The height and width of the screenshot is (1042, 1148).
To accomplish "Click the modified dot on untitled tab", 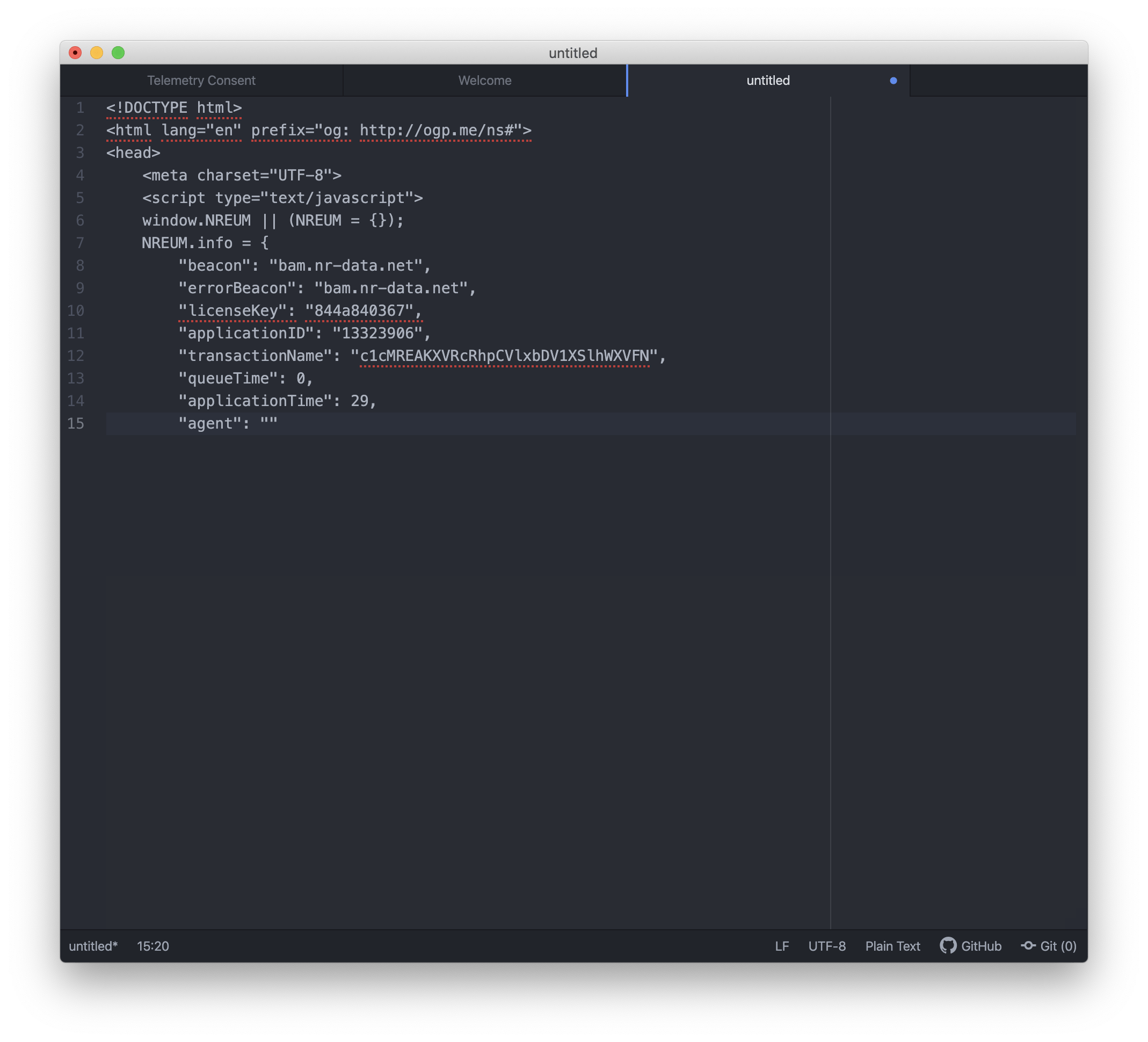I will [x=893, y=81].
